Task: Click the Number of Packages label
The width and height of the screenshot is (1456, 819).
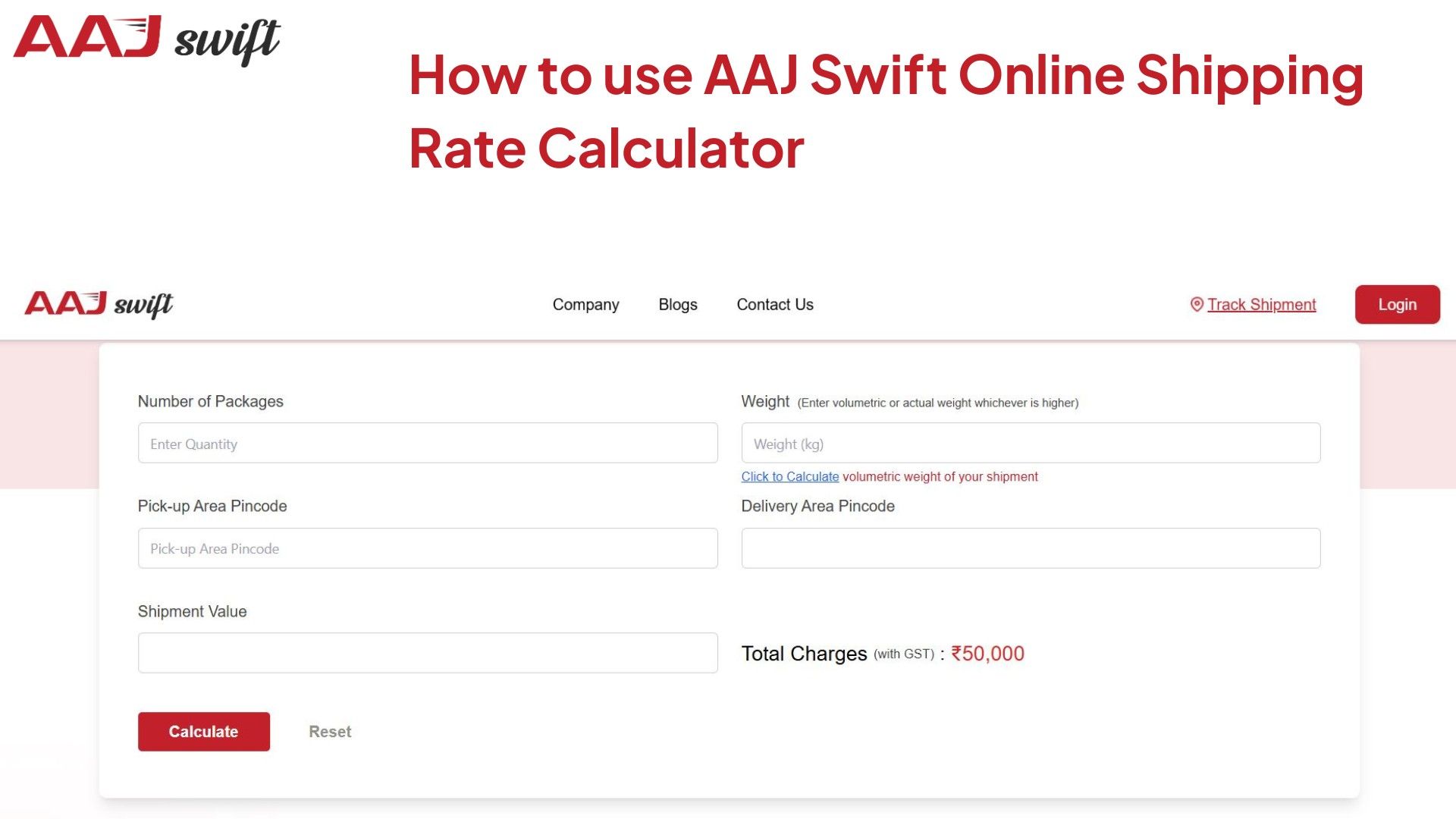Action: (x=210, y=401)
